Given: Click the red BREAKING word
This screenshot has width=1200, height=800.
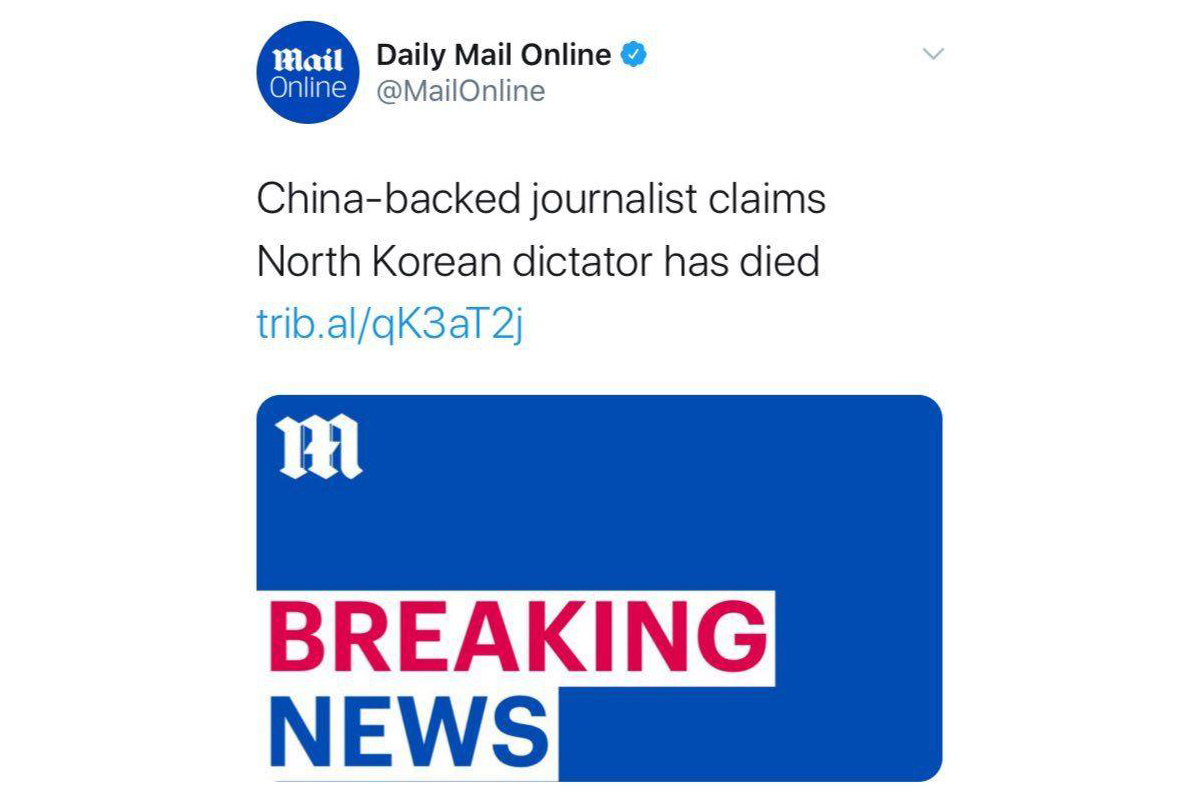Looking at the screenshot, I should click(x=518, y=638).
